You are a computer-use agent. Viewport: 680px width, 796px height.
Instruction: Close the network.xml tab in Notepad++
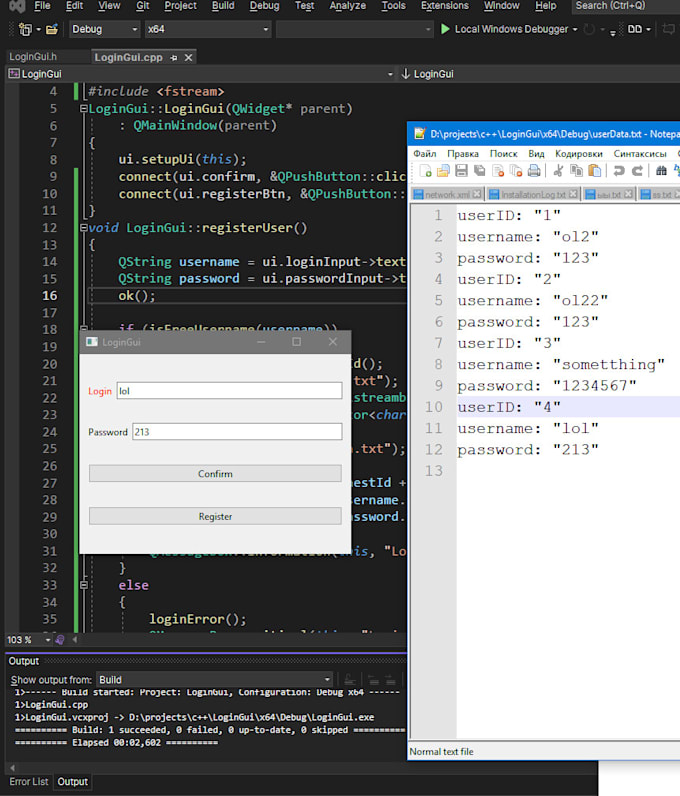coord(477,194)
